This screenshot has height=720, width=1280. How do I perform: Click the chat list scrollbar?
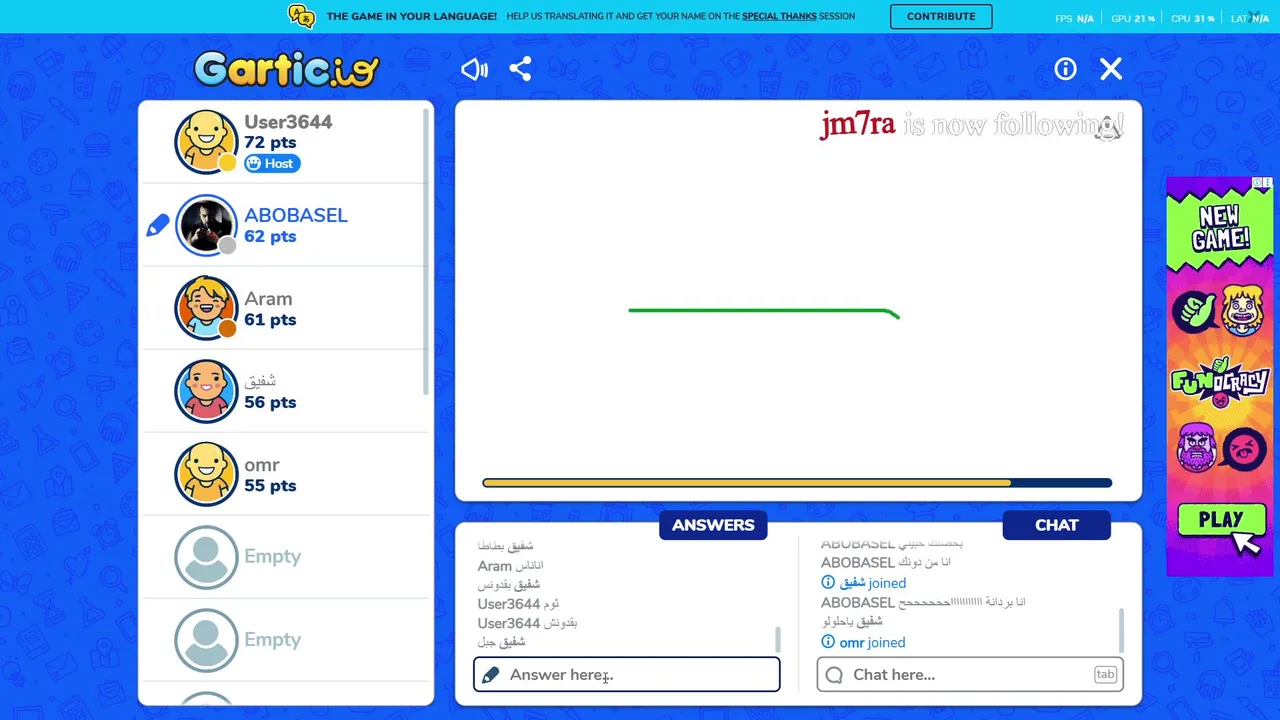(x=1122, y=630)
